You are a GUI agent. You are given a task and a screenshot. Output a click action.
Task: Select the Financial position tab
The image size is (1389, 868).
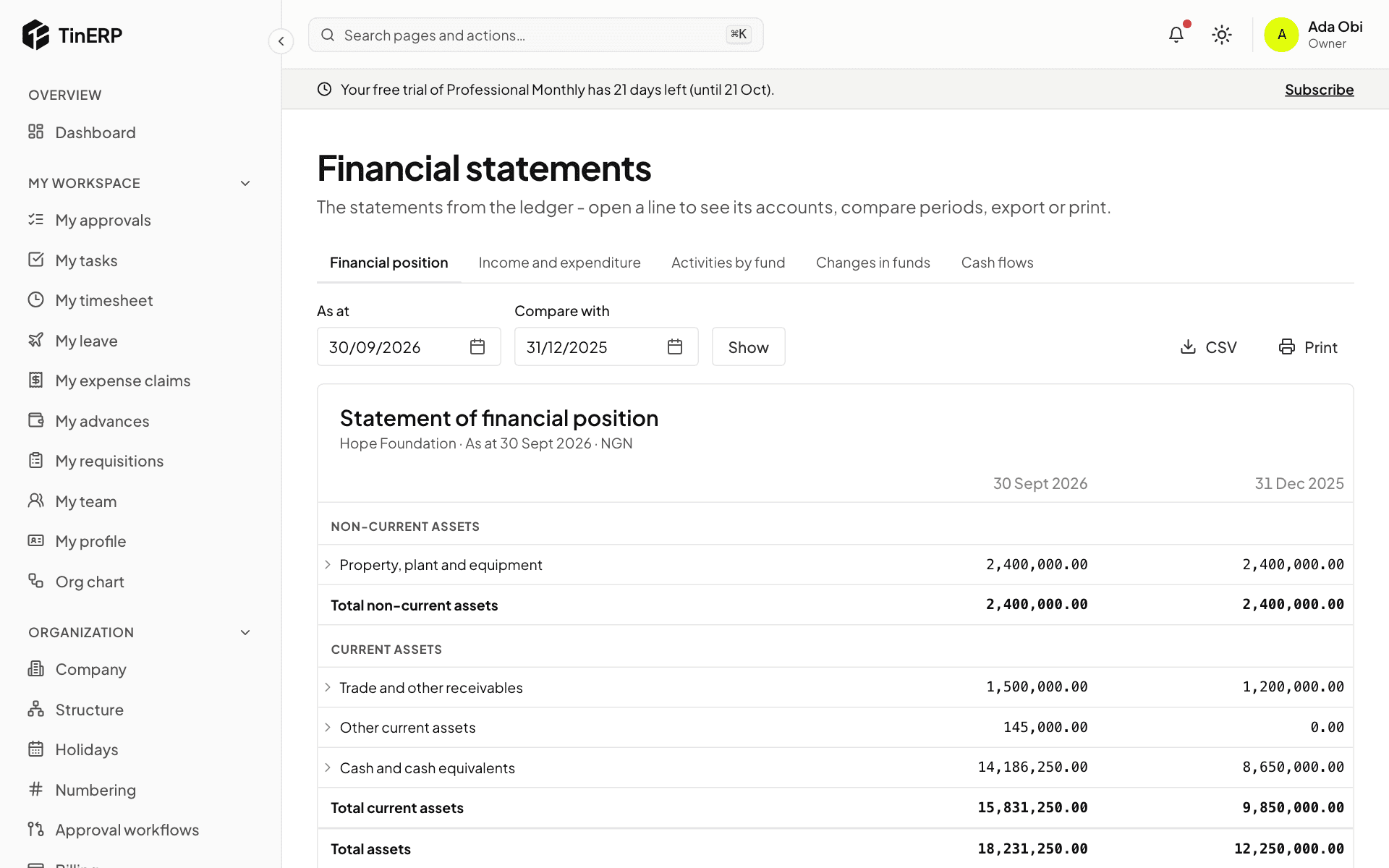[389, 263]
